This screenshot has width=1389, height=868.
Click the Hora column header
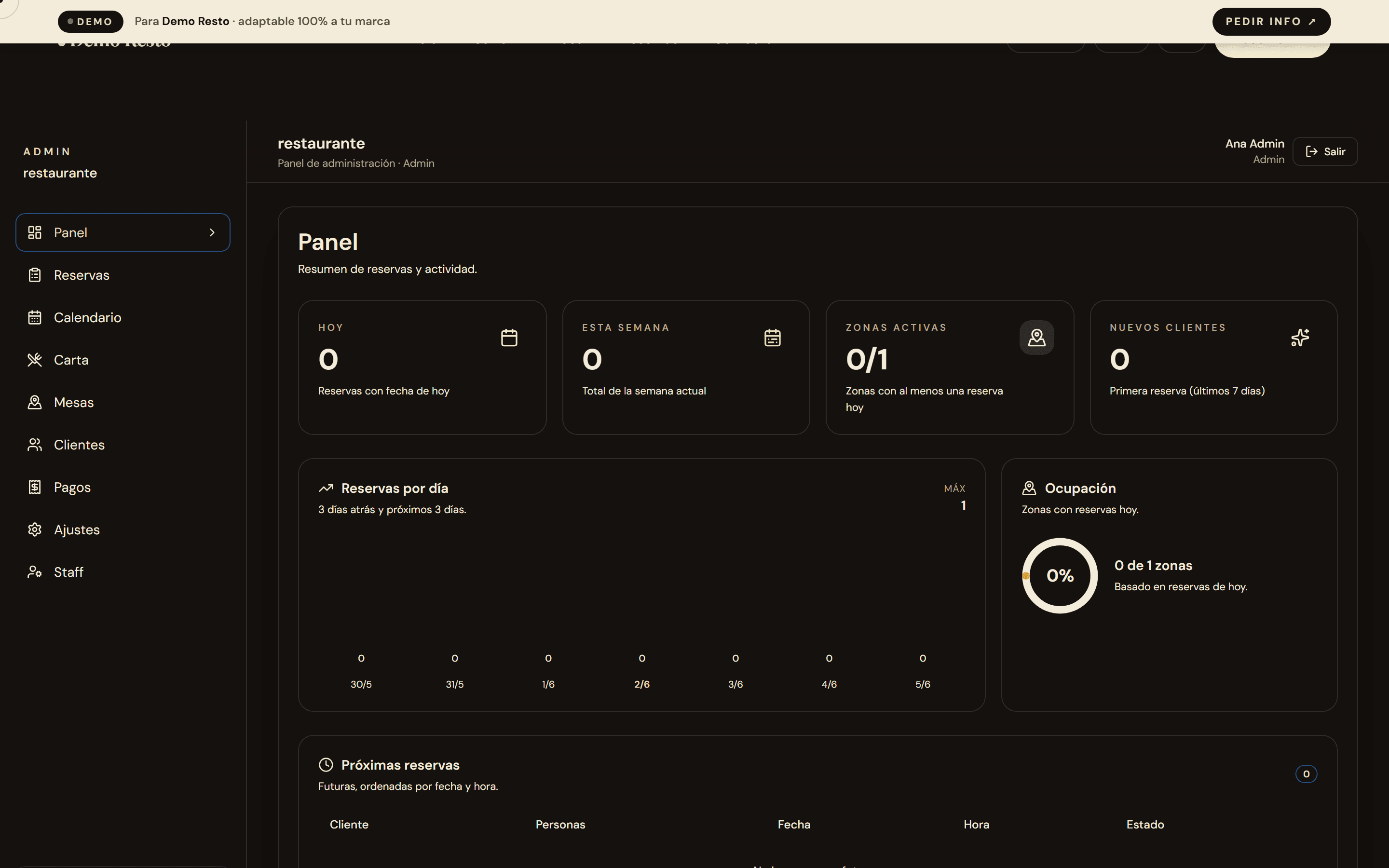coord(976,825)
